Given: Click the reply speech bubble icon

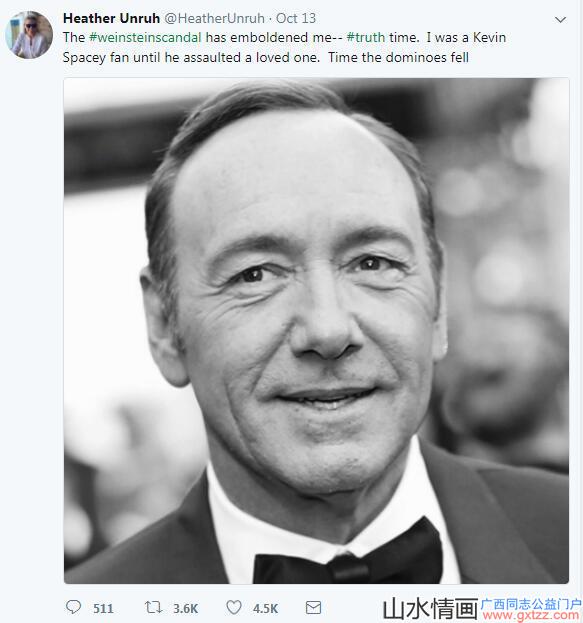Looking at the screenshot, I should click(73, 607).
